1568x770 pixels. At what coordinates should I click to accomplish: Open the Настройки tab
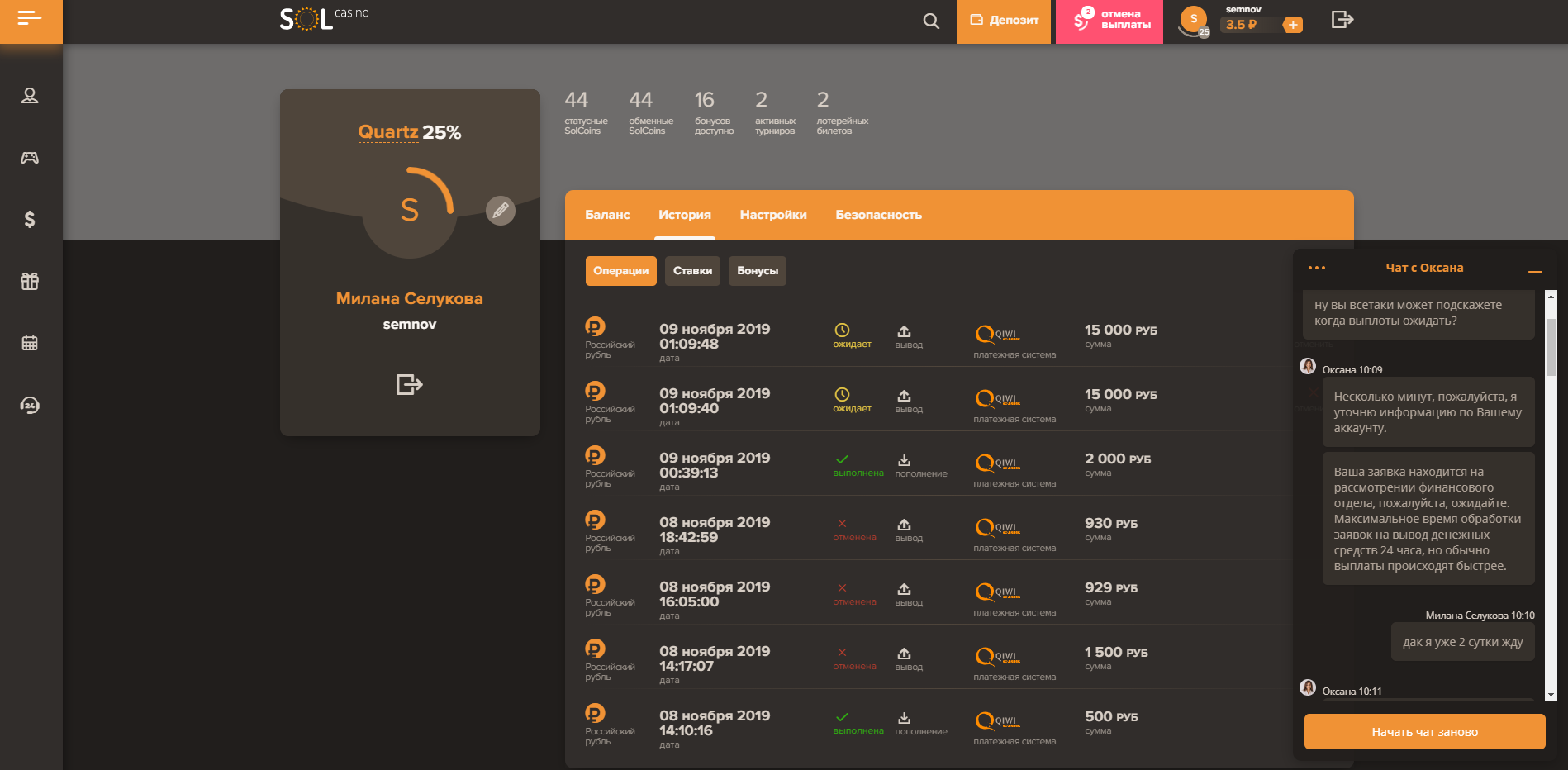click(x=772, y=215)
